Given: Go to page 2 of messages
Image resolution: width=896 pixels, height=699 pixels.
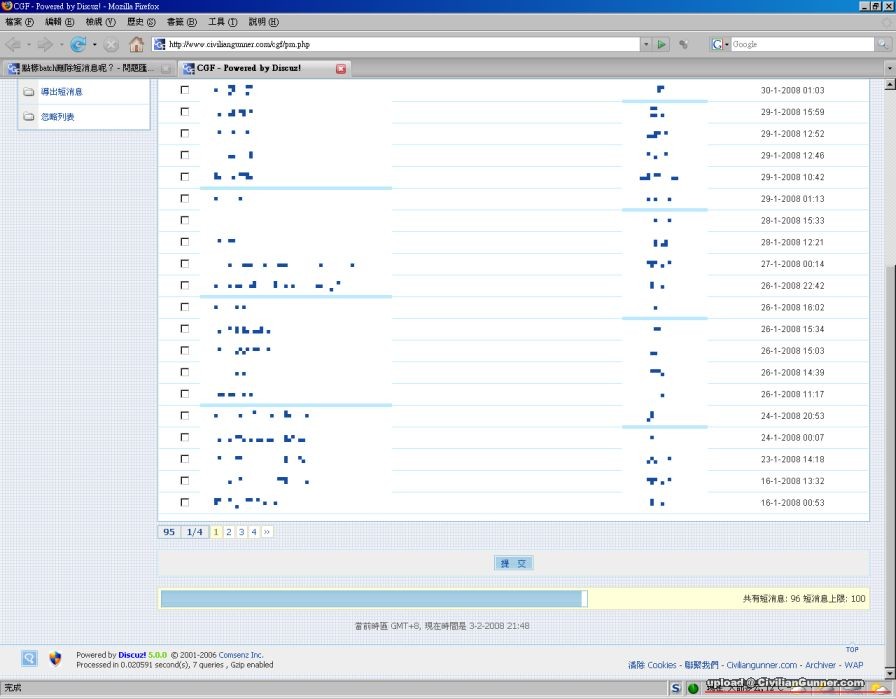Looking at the screenshot, I should [229, 532].
